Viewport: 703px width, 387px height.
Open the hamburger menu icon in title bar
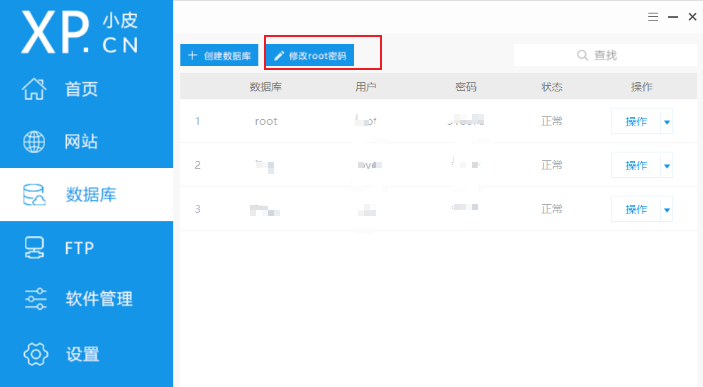(x=653, y=17)
